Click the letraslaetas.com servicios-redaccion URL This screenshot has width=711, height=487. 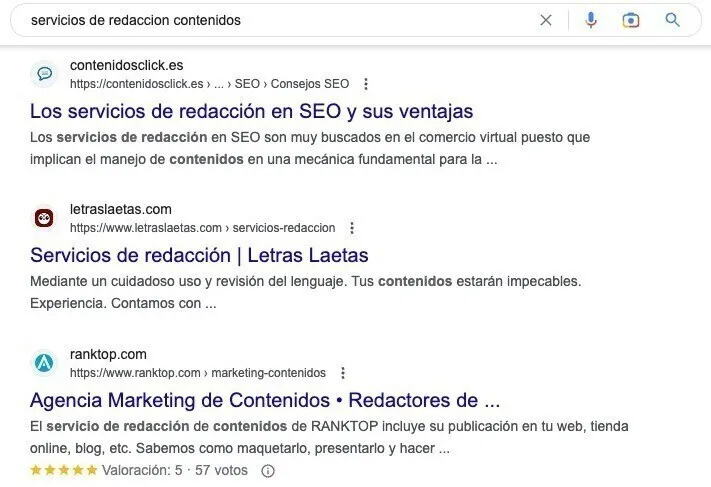point(203,228)
